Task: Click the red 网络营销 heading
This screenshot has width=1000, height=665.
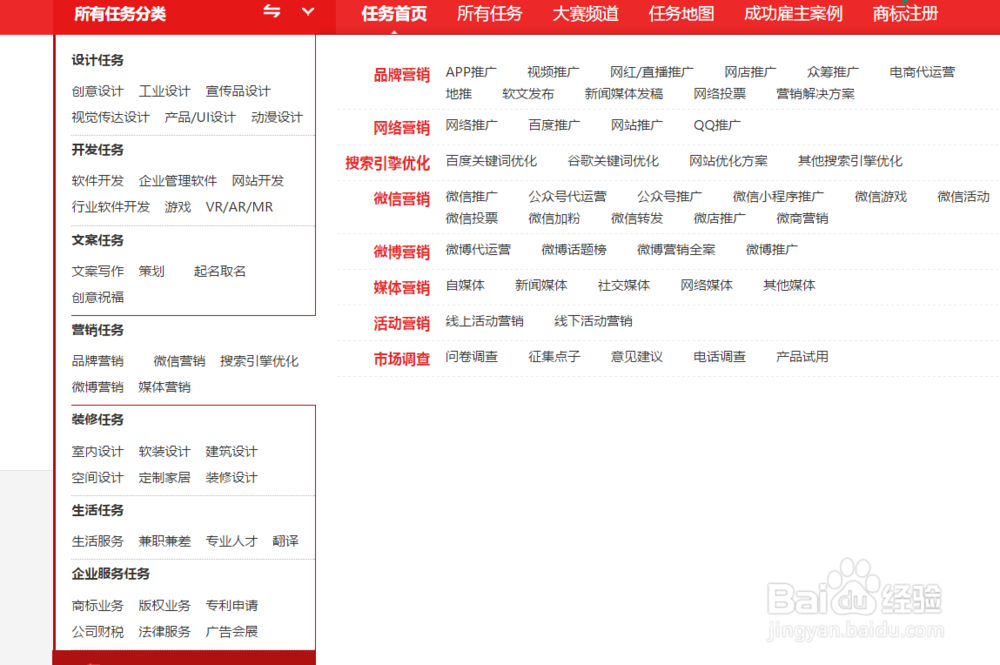Action: pos(402,128)
